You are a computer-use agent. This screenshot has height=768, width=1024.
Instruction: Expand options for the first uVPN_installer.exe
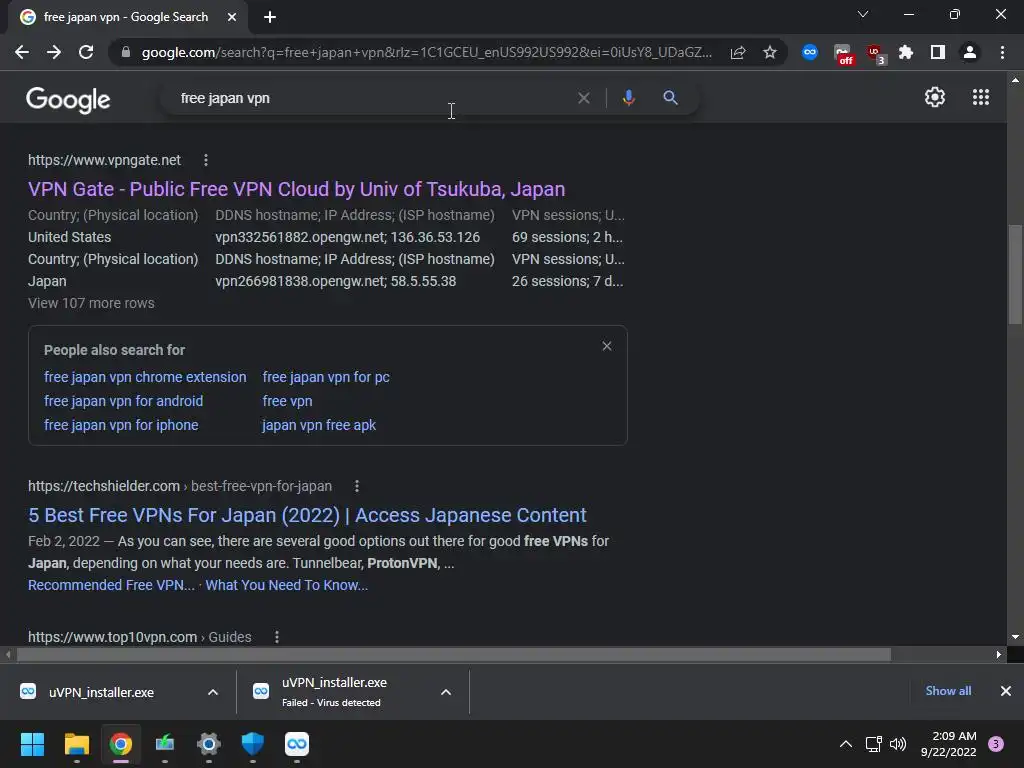[x=213, y=692]
